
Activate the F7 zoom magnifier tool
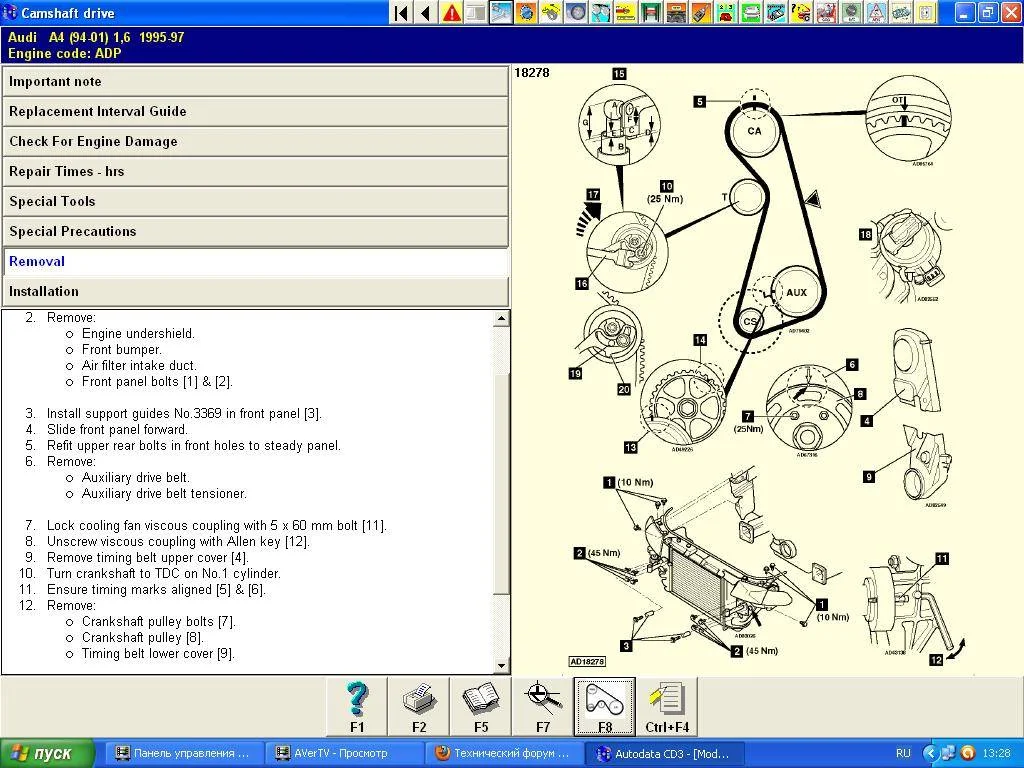click(543, 706)
